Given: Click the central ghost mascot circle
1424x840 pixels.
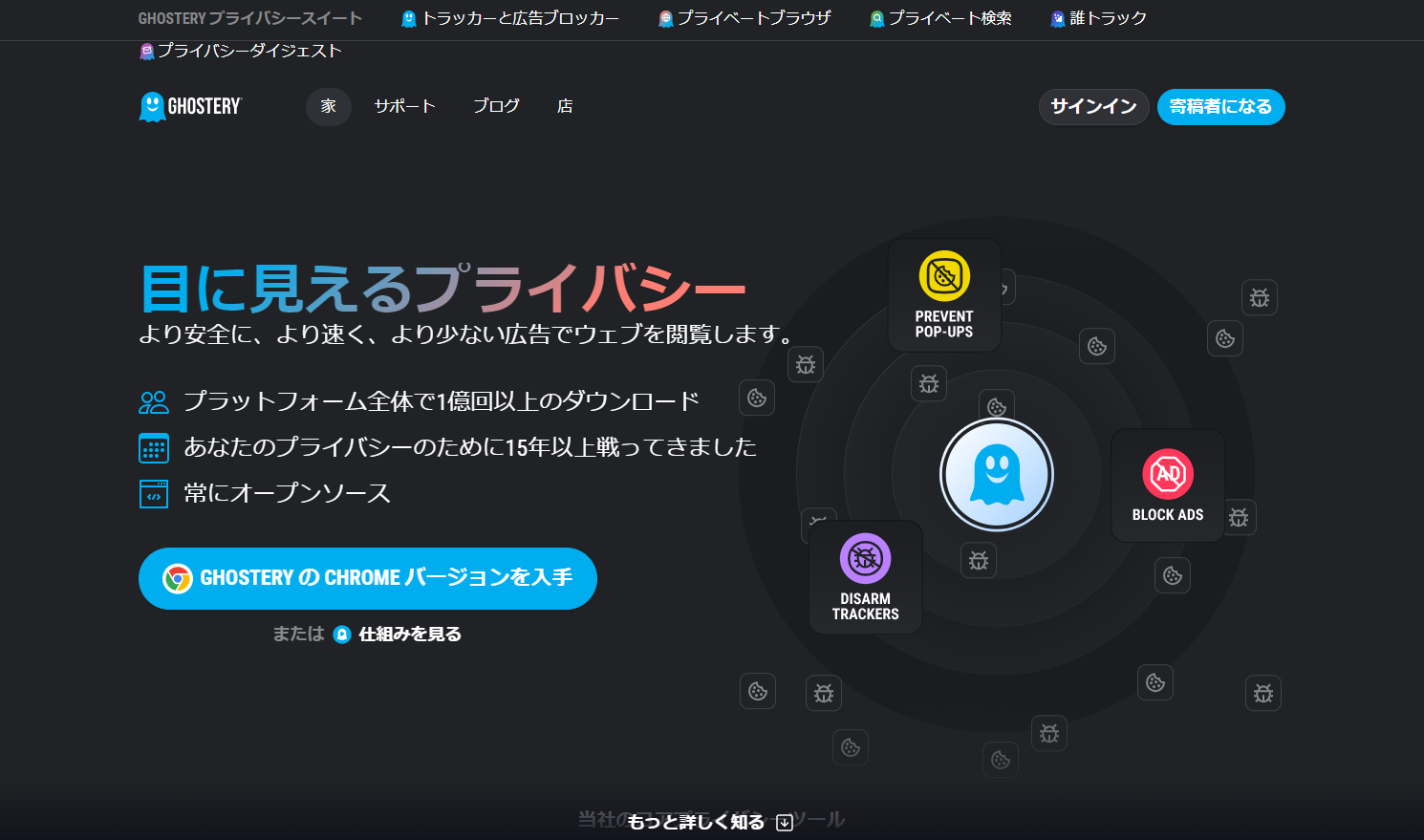Looking at the screenshot, I should pyautogui.click(x=997, y=475).
